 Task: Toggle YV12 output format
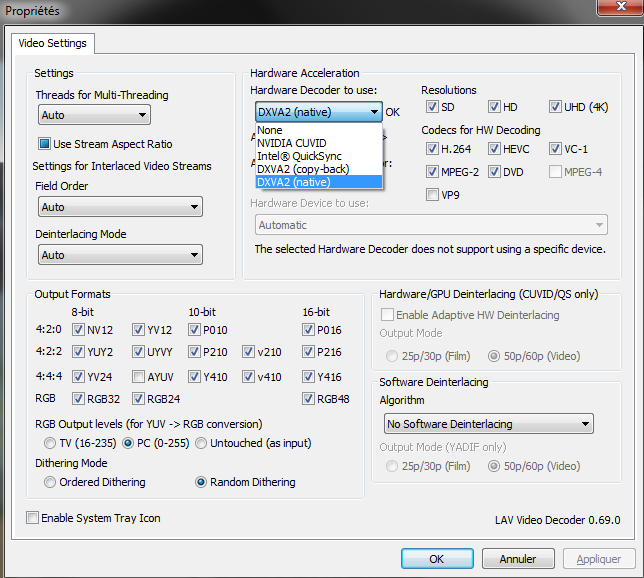[x=138, y=329]
